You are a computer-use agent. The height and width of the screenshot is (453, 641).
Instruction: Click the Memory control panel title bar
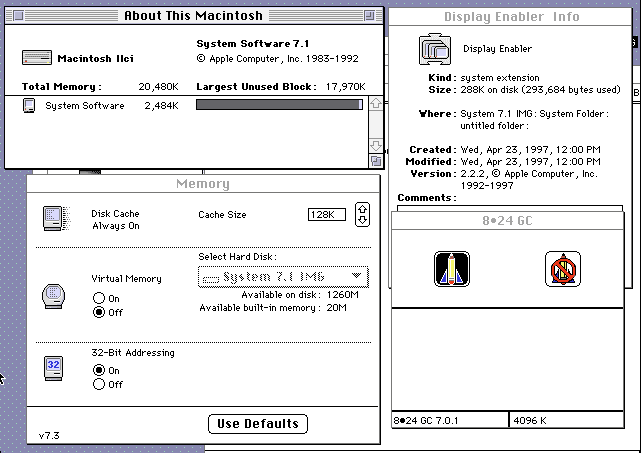[203, 184]
